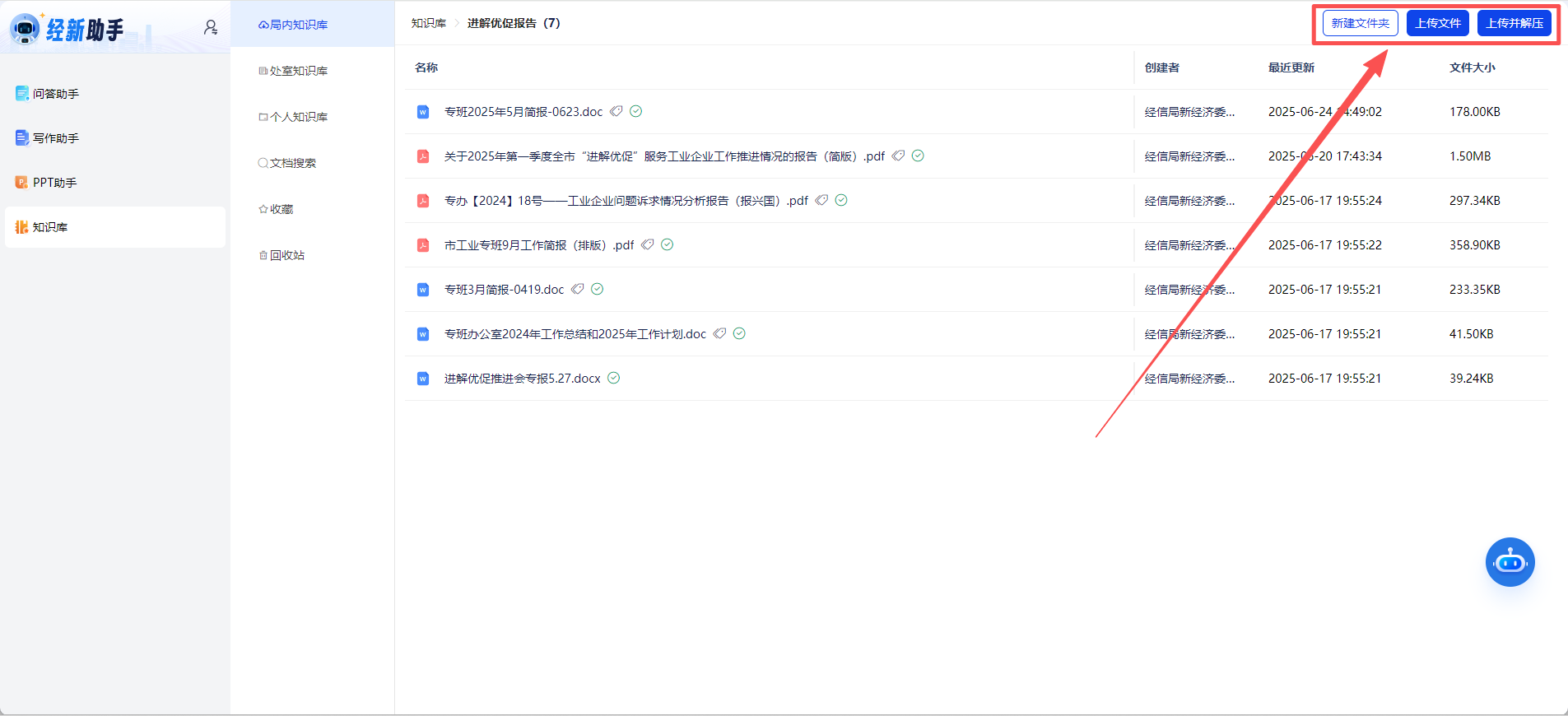1568x716 pixels.
Task: Click date 2025-06-17 19:55:22
Action: coord(1325,245)
